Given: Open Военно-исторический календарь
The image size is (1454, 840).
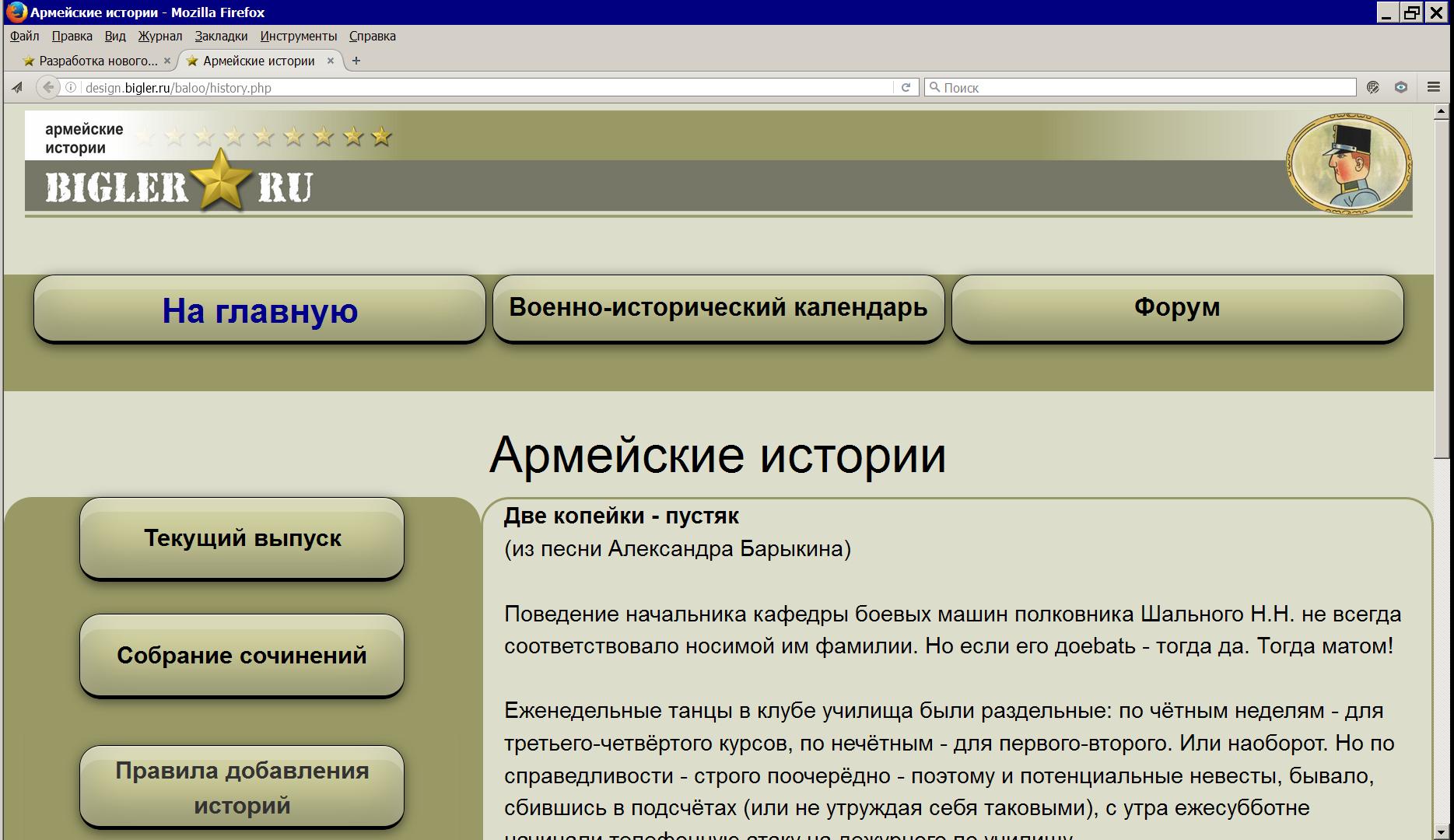Looking at the screenshot, I should click(x=718, y=308).
